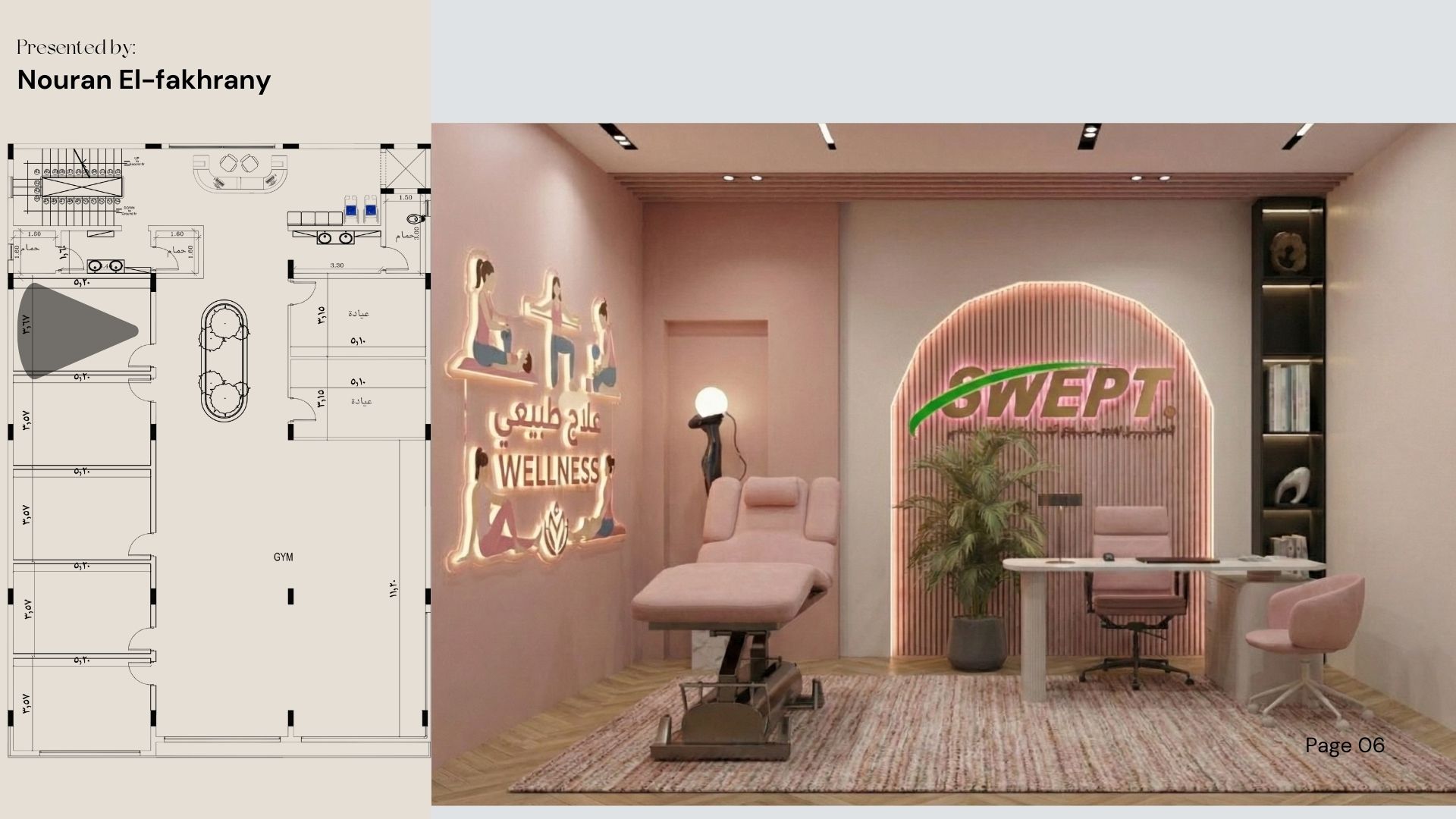Viewport: 1456px width, 819px height.
Task: Click the pink treatment chair in the render
Action: coord(751,561)
